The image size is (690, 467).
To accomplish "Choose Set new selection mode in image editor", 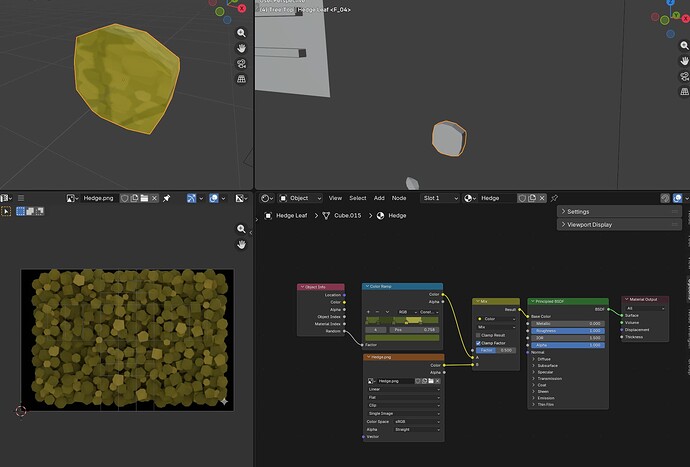I will (x=20, y=211).
